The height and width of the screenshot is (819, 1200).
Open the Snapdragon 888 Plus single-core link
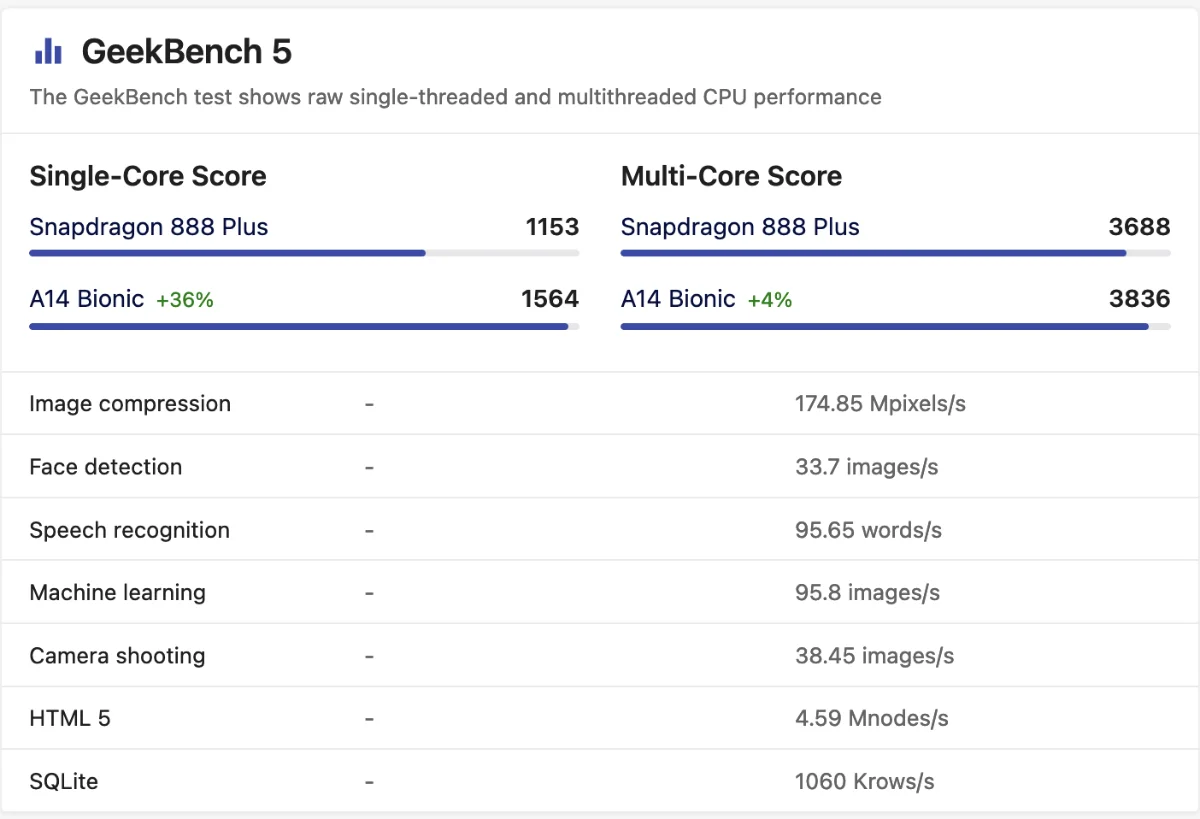tap(149, 227)
